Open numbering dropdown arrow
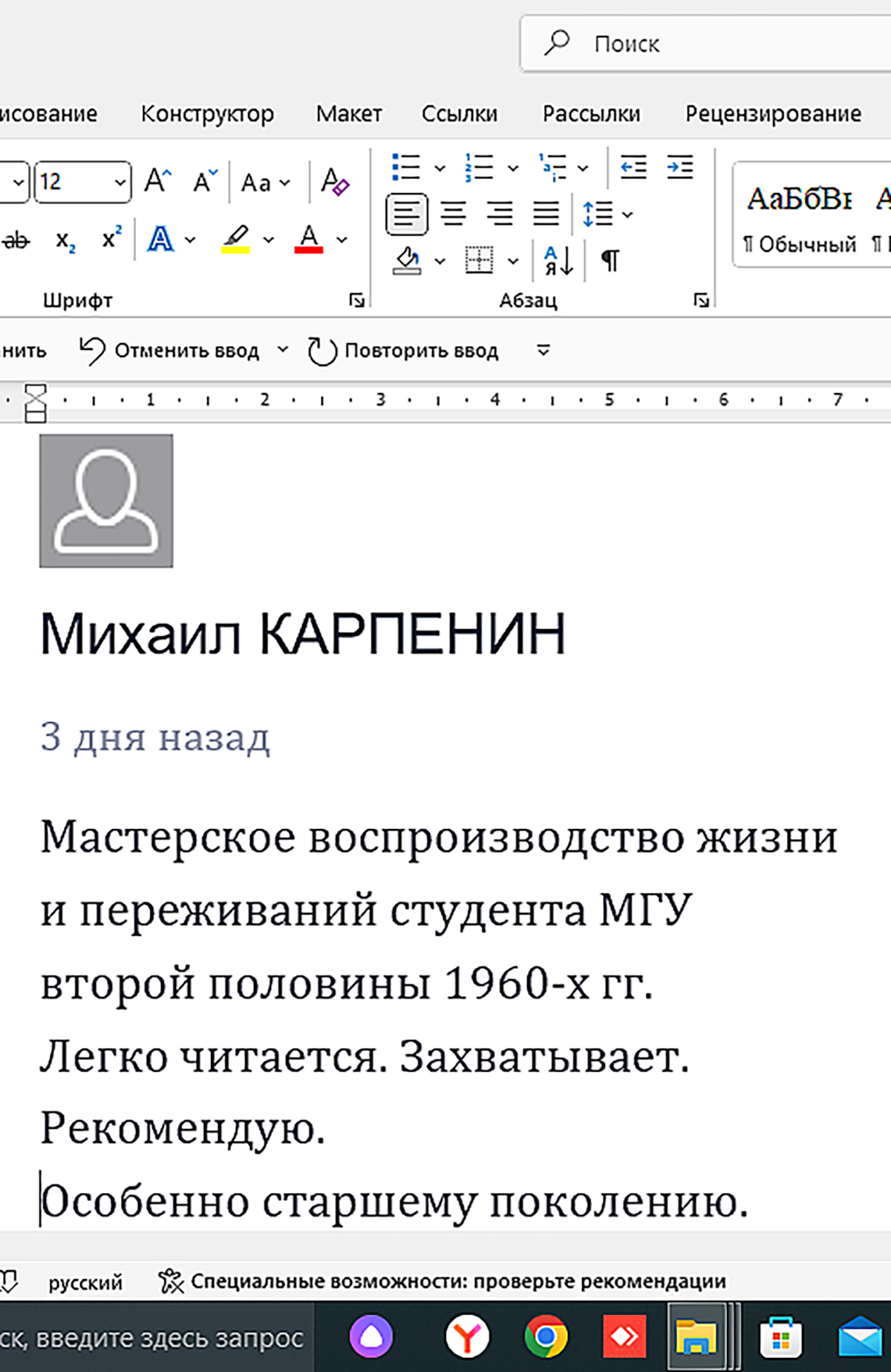The image size is (891, 1372). point(513,168)
